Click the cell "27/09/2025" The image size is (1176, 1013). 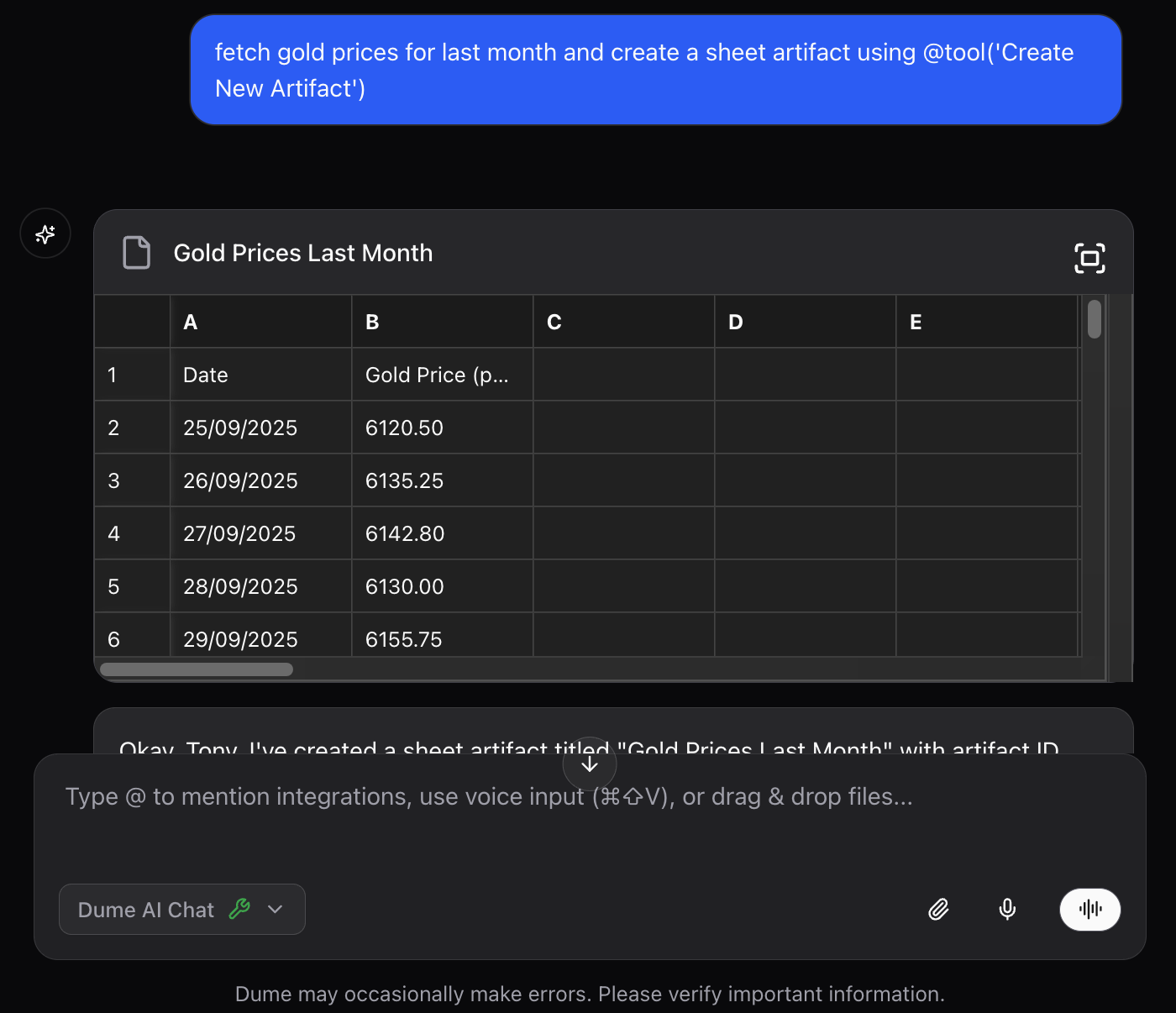point(261,533)
